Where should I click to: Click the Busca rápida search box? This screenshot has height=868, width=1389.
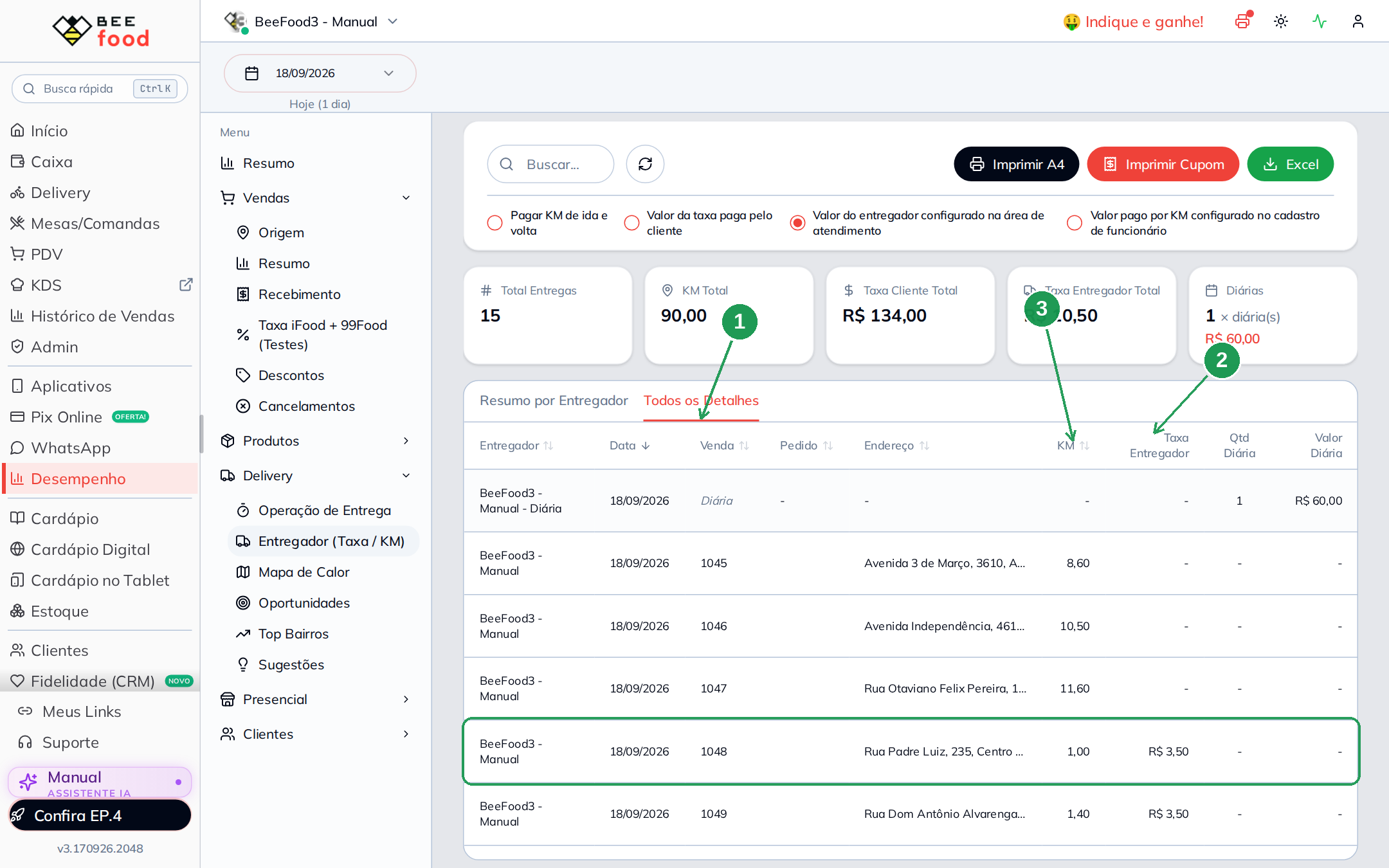click(x=100, y=88)
